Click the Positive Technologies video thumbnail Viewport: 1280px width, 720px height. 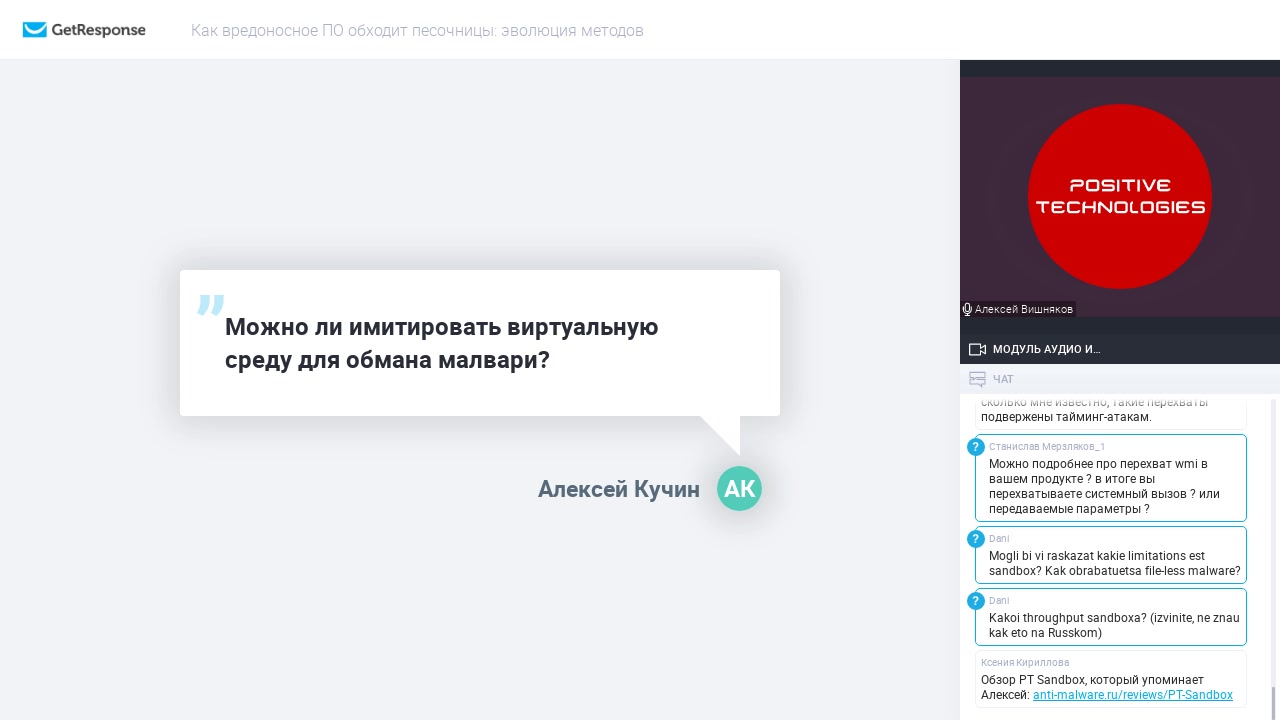pos(1120,197)
